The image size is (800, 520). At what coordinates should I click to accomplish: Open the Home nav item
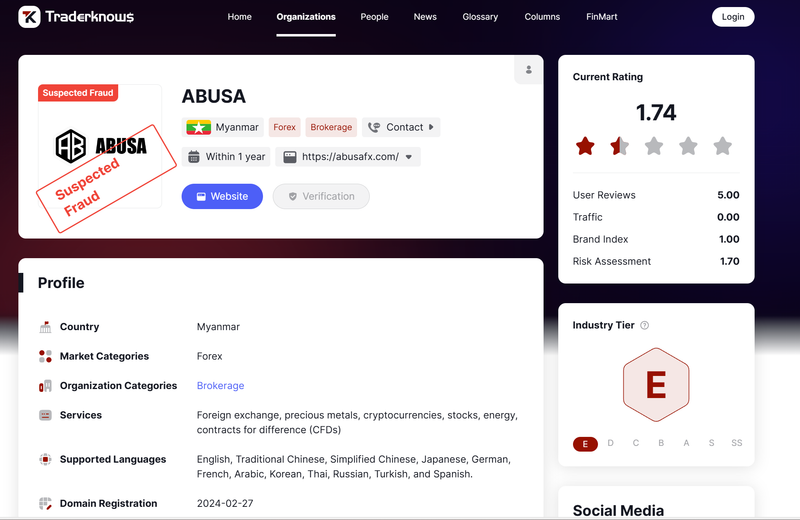239,17
